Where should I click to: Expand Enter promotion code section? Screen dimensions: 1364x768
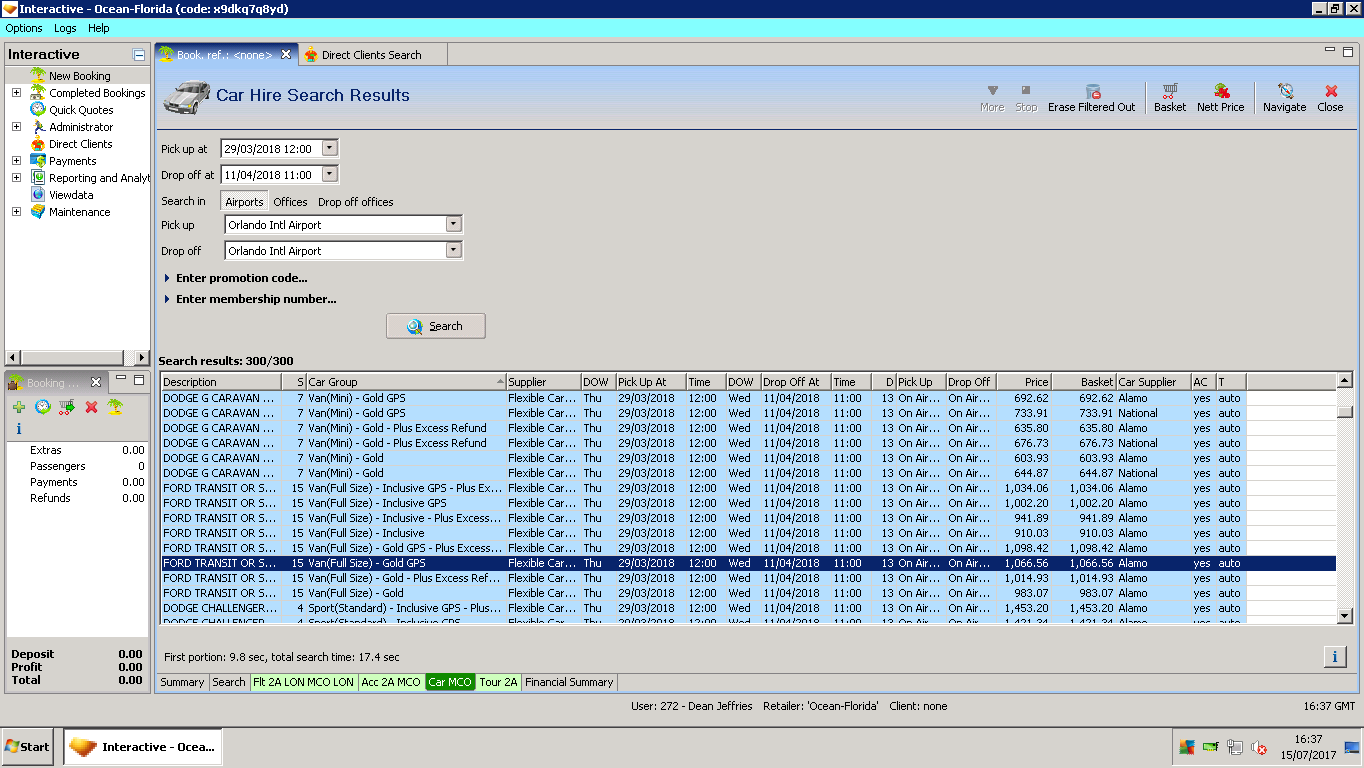(240, 278)
